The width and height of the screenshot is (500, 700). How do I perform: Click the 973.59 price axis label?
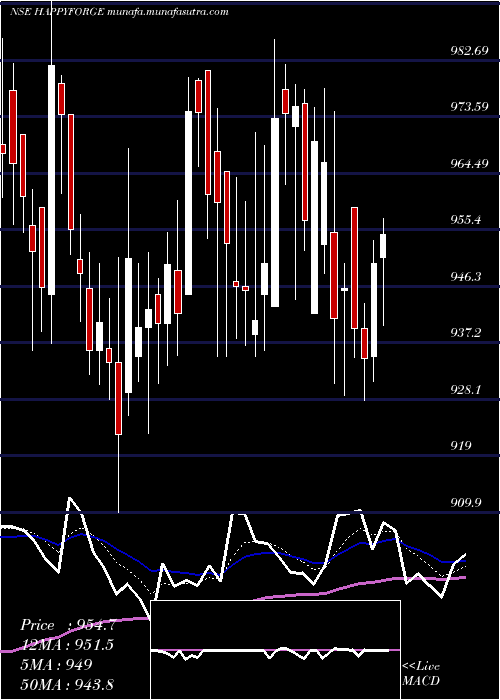pos(468,107)
